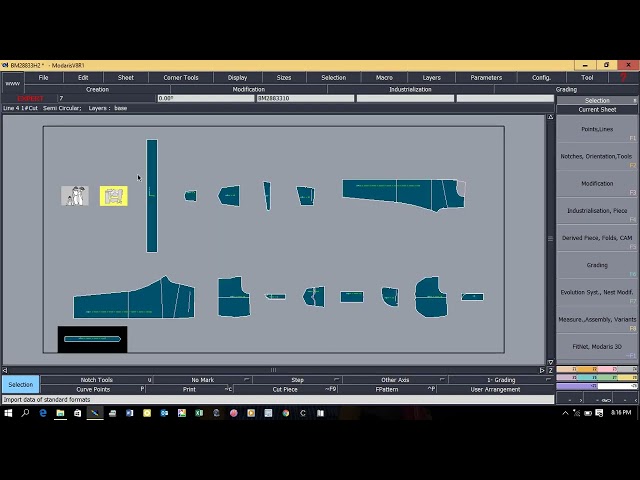Open the 1- Grading dropdown
The image size is (640, 480).
click(x=501, y=380)
